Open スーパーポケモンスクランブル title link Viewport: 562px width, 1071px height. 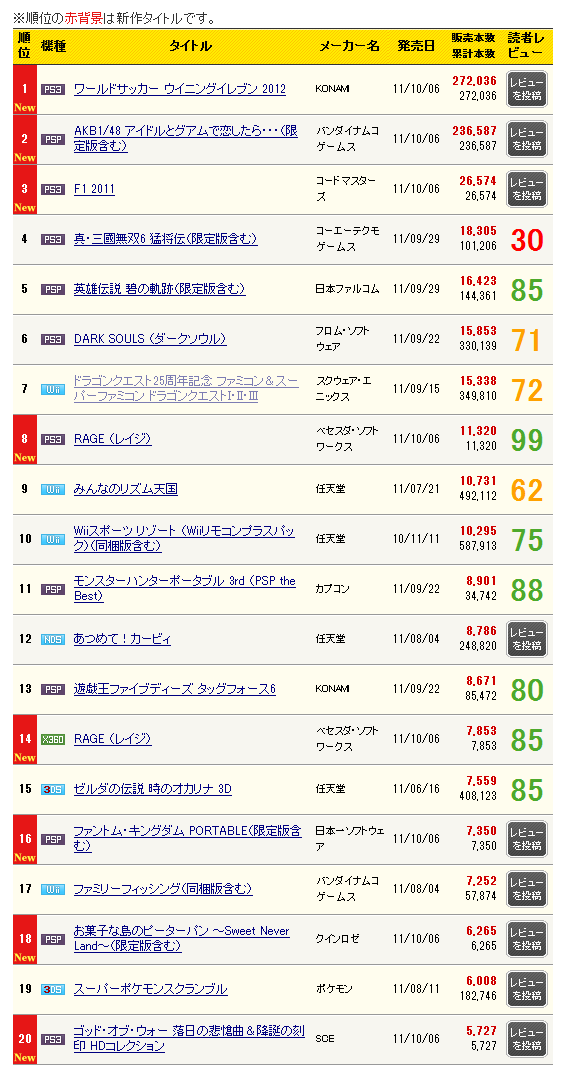pyautogui.click(x=151, y=989)
